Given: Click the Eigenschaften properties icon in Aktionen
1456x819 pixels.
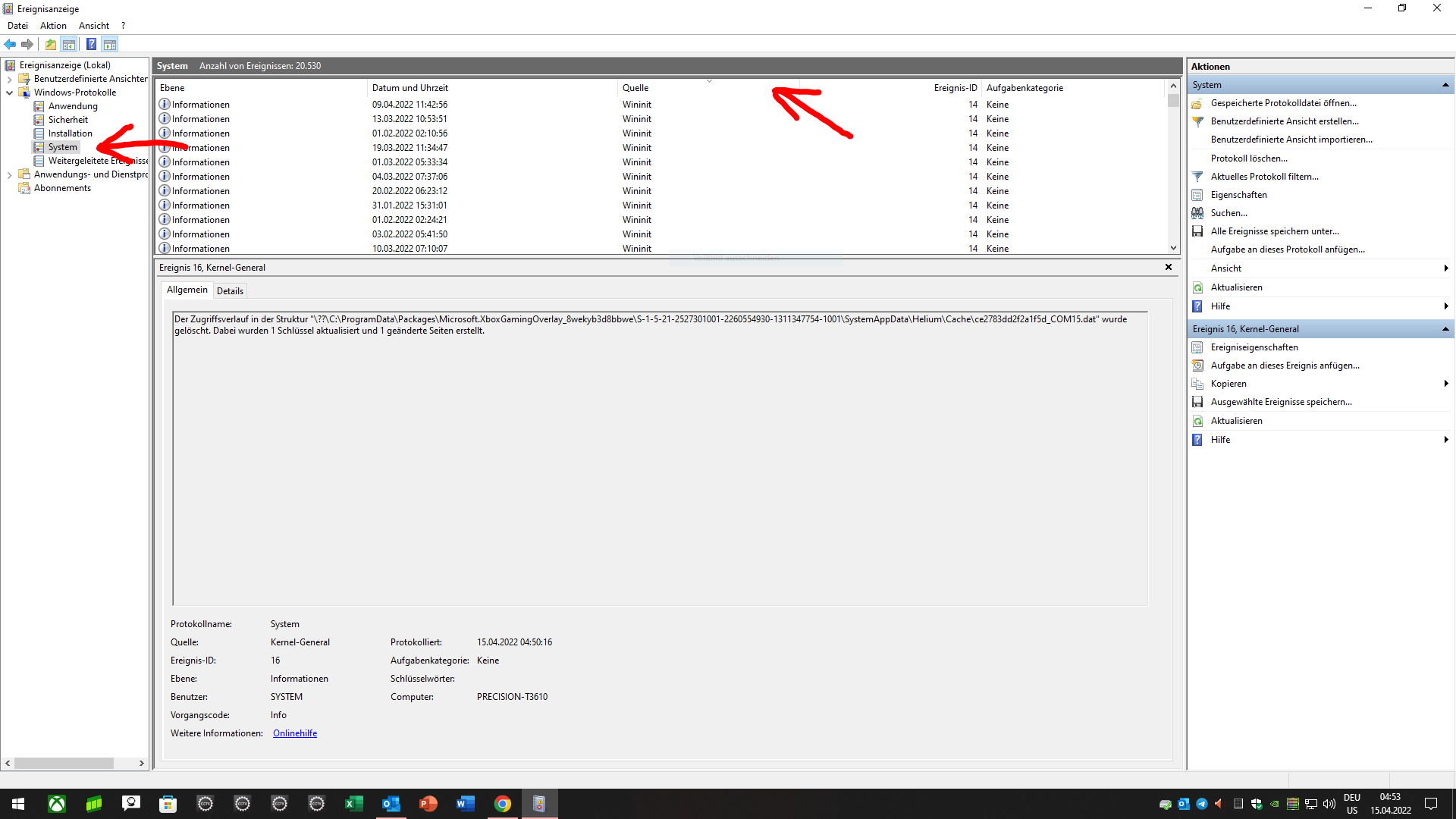Looking at the screenshot, I should click(x=1197, y=195).
